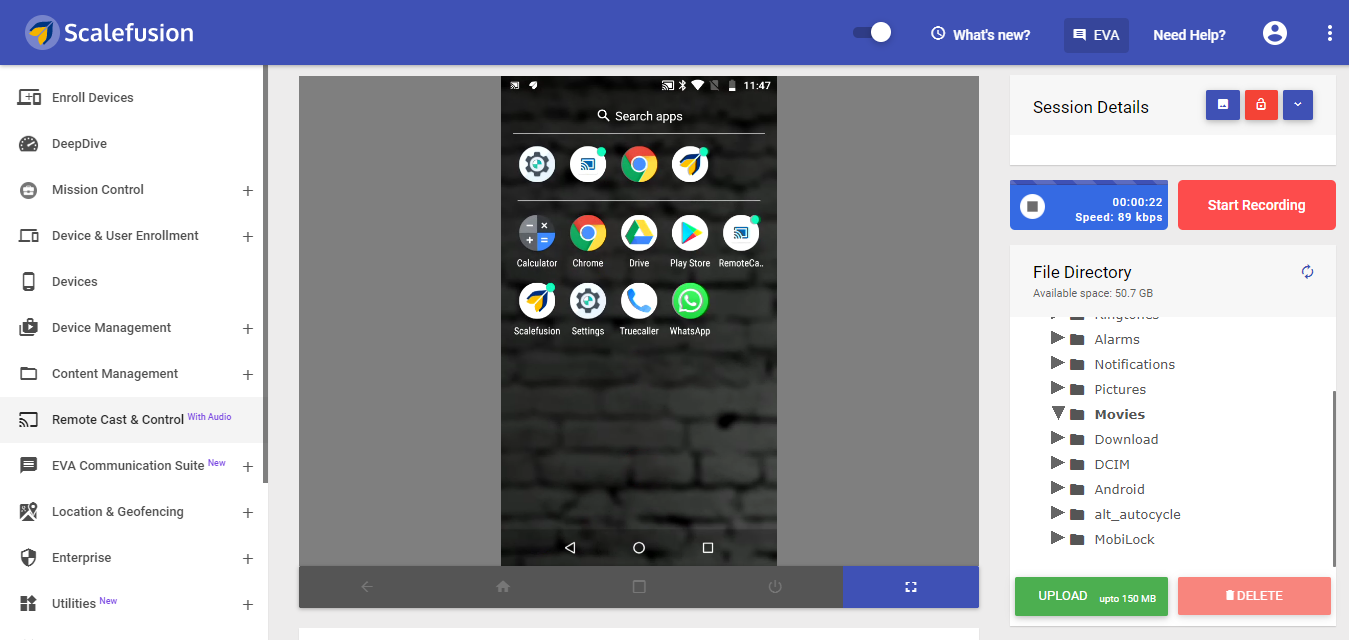
Task: Select the Download folder name
Action: tap(1126, 439)
